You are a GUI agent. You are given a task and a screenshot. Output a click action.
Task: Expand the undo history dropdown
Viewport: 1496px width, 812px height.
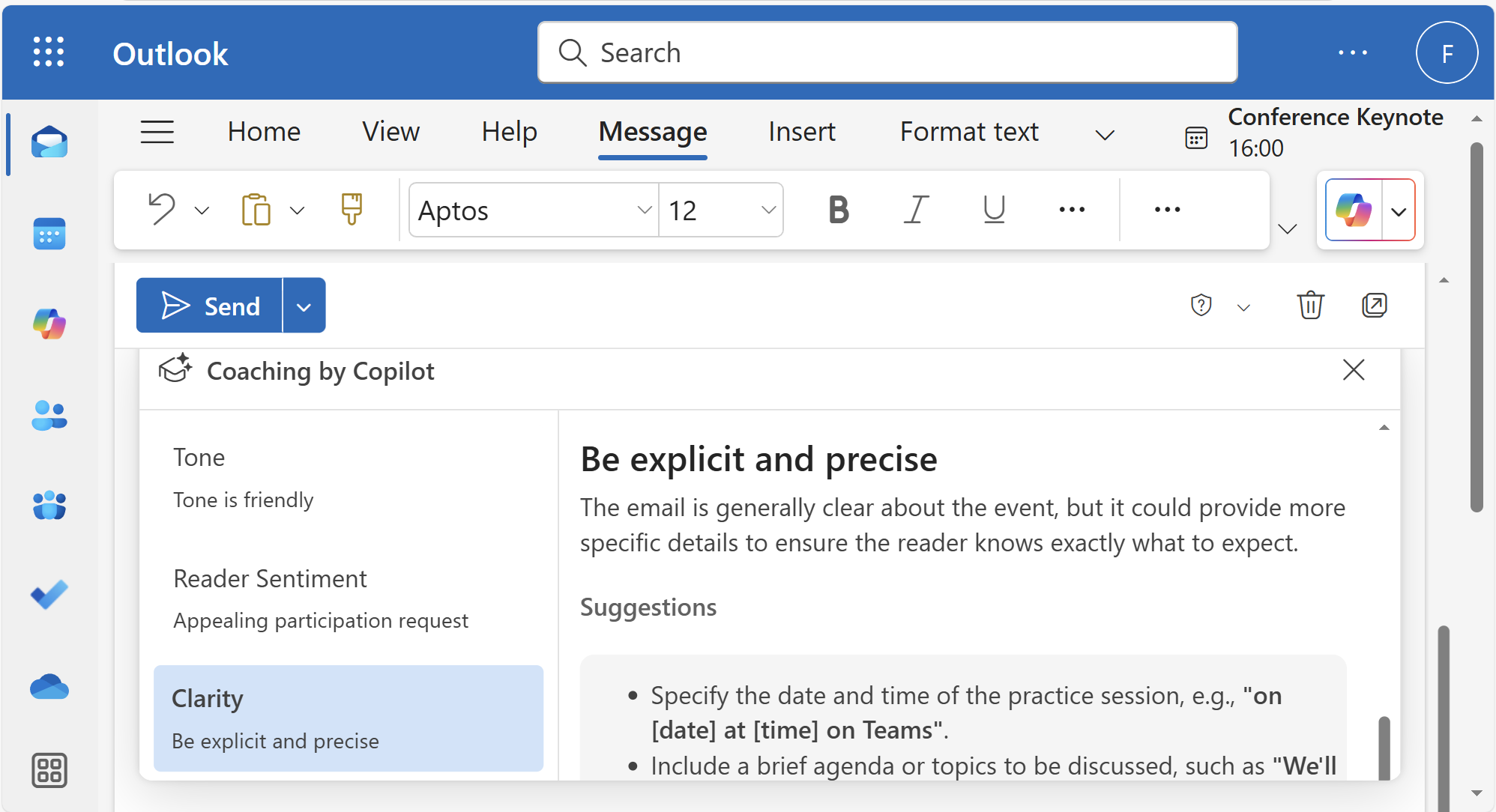click(202, 210)
